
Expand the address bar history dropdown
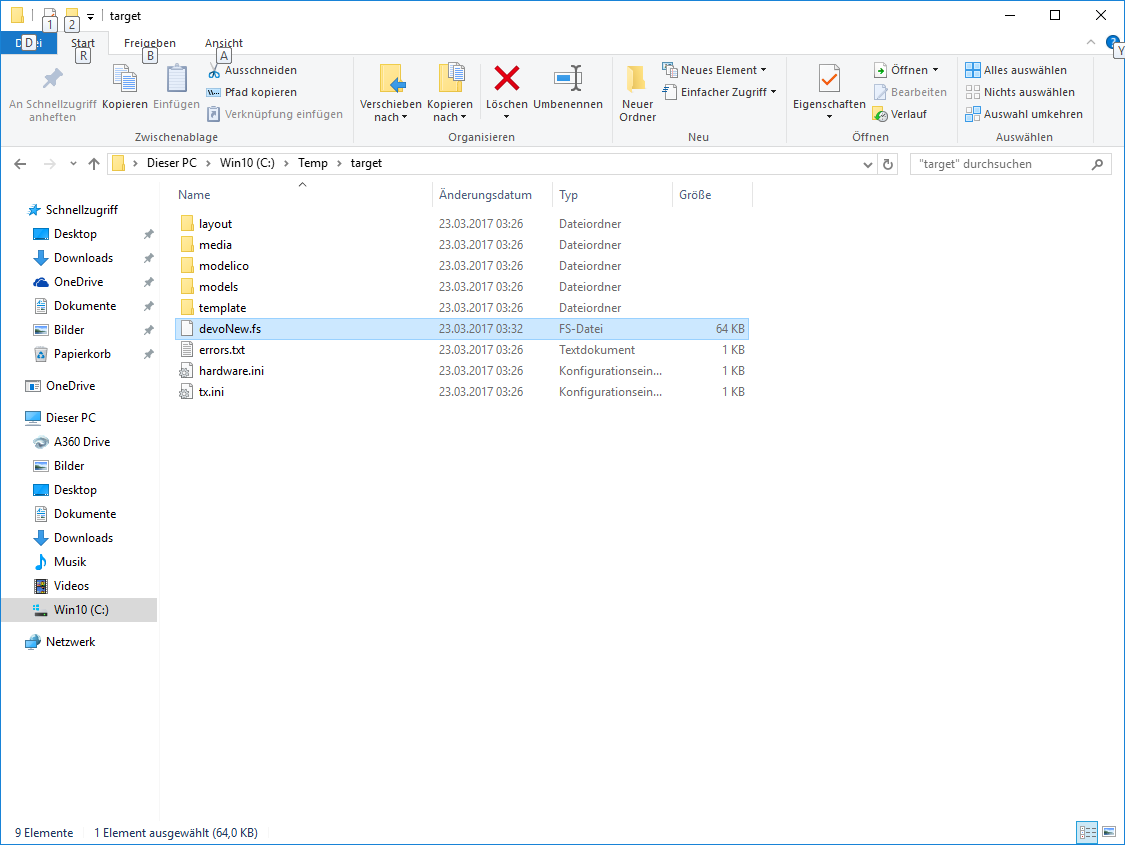point(867,164)
